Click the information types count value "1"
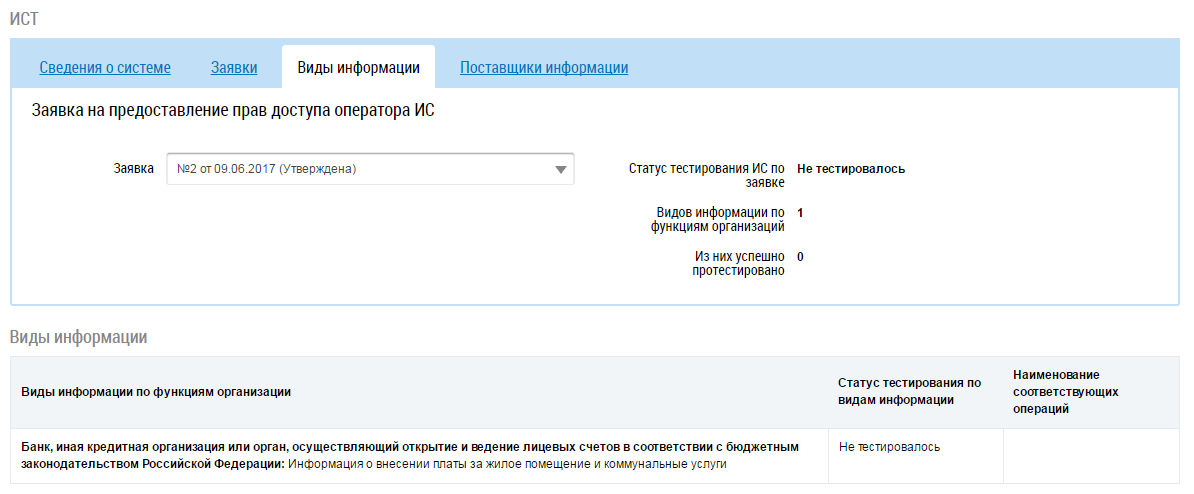The image size is (1194, 494). click(x=800, y=213)
